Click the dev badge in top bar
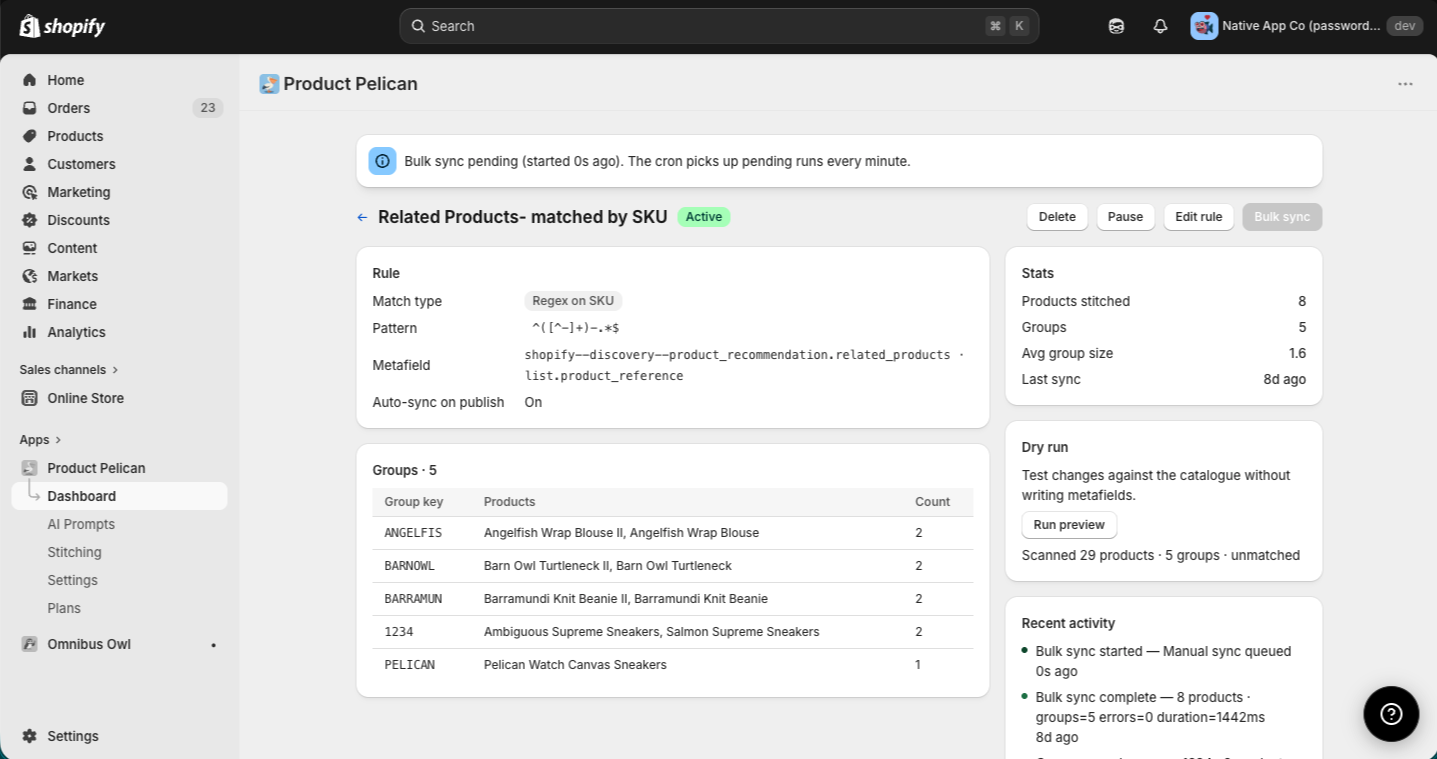The width and height of the screenshot is (1437, 759). tap(1405, 26)
